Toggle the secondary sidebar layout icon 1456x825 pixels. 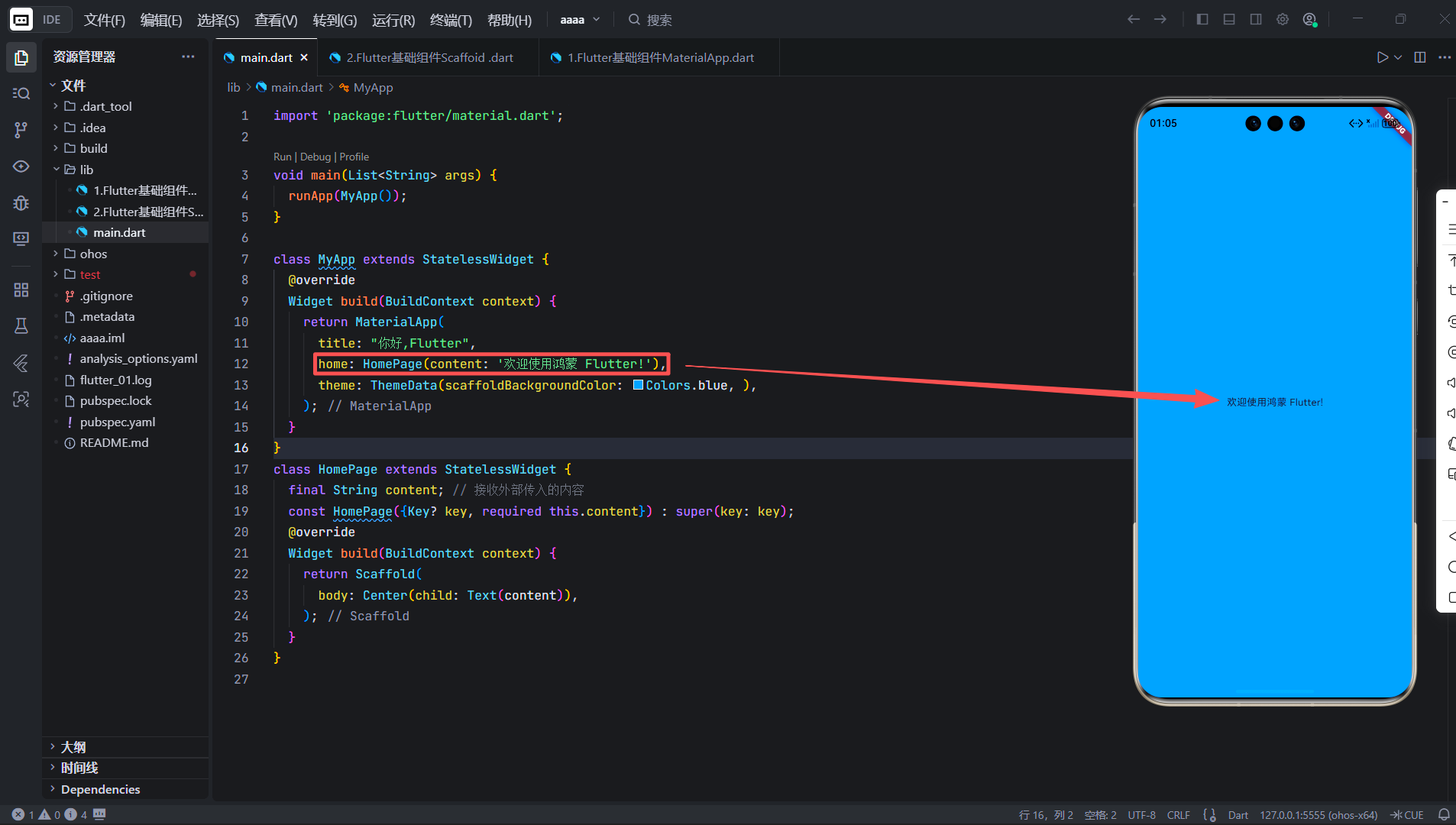[1256, 19]
